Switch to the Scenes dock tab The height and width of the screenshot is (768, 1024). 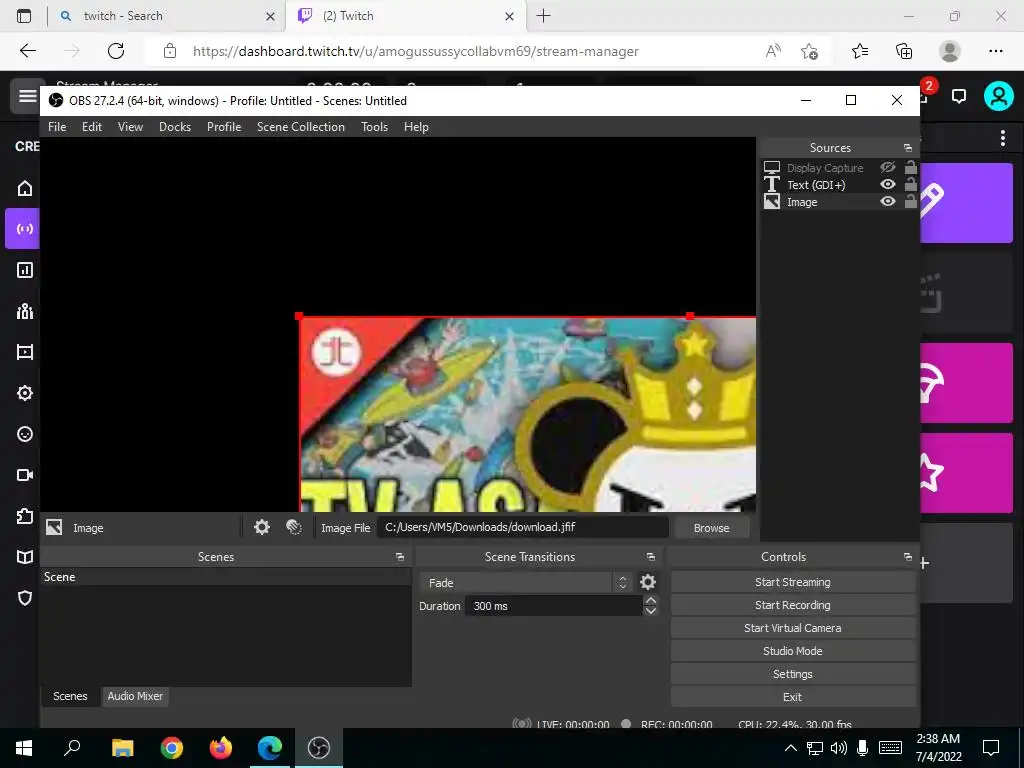(x=70, y=696)
